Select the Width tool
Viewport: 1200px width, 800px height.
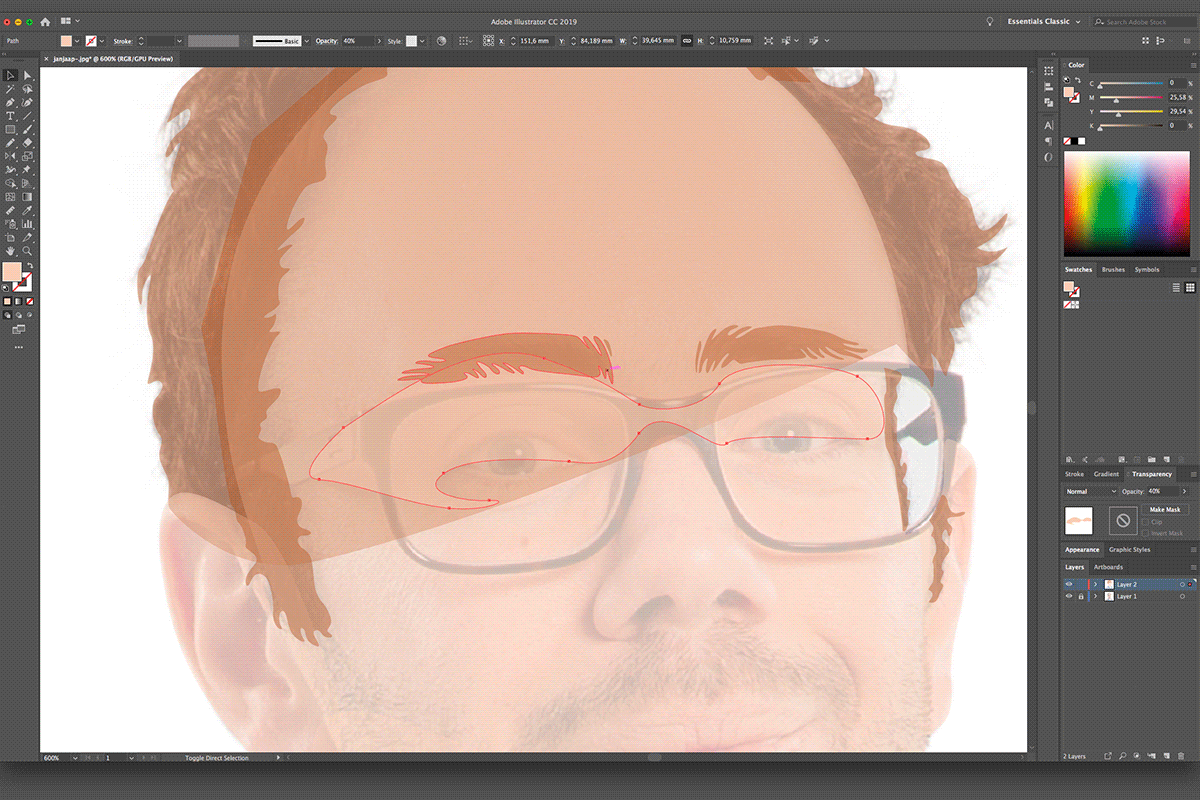click(x=10, y=170)
